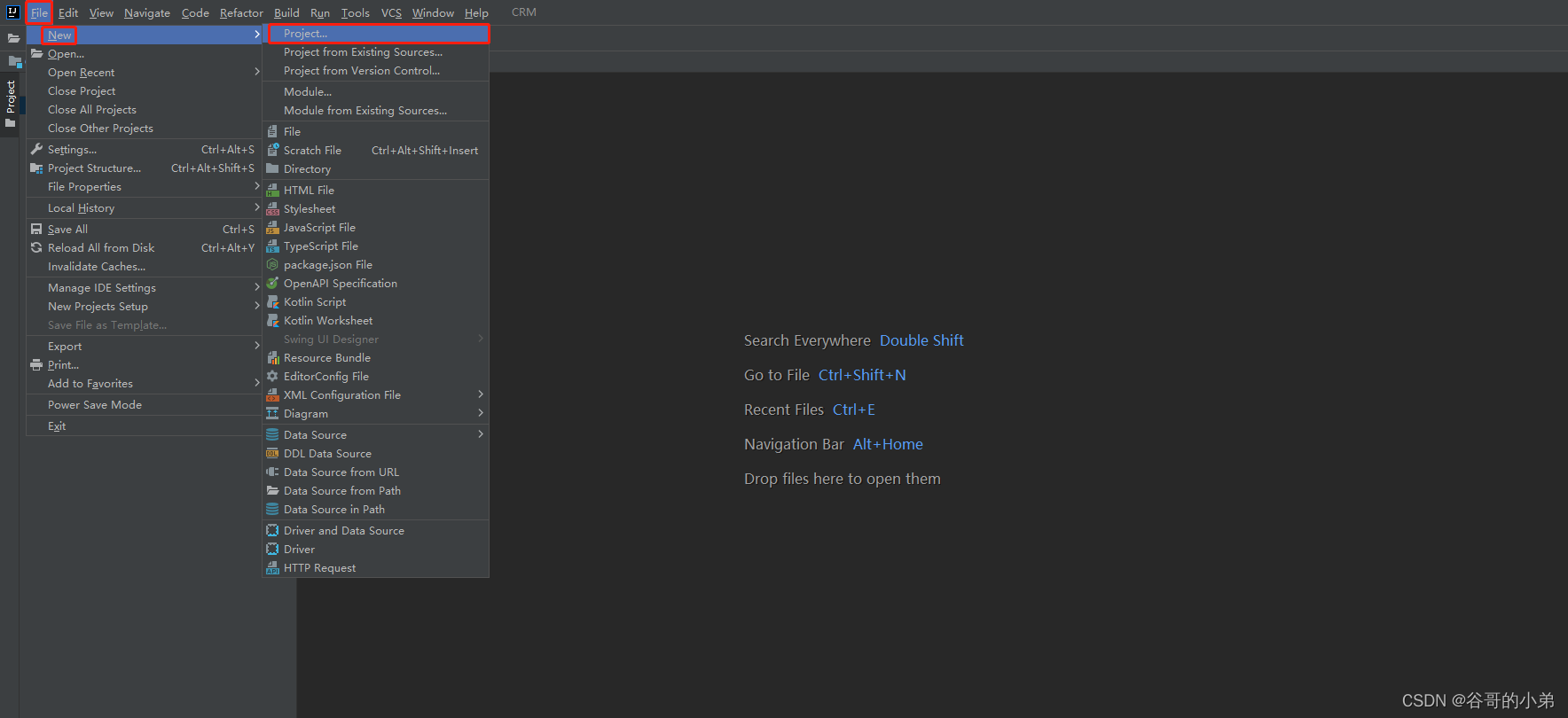The image size is (1568, 718).
Task: Select Module from Existing Sources...
Action: coord(376,111)
